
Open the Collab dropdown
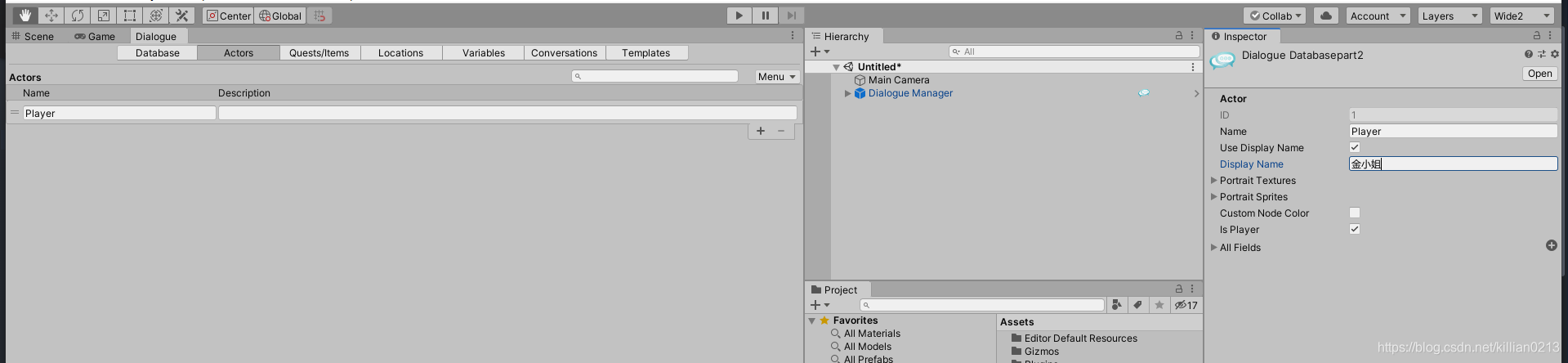pos(1276,16)
